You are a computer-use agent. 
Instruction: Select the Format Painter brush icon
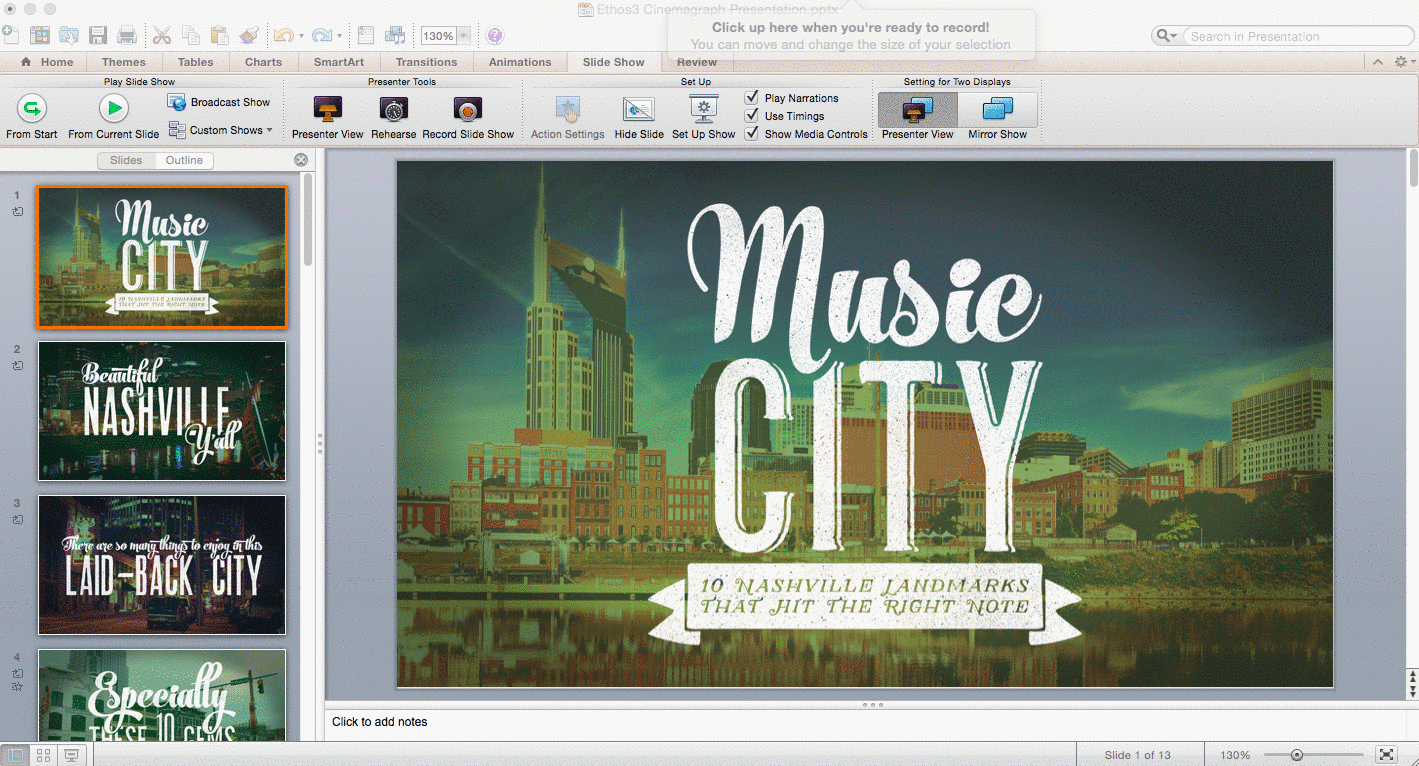point(249,35)
